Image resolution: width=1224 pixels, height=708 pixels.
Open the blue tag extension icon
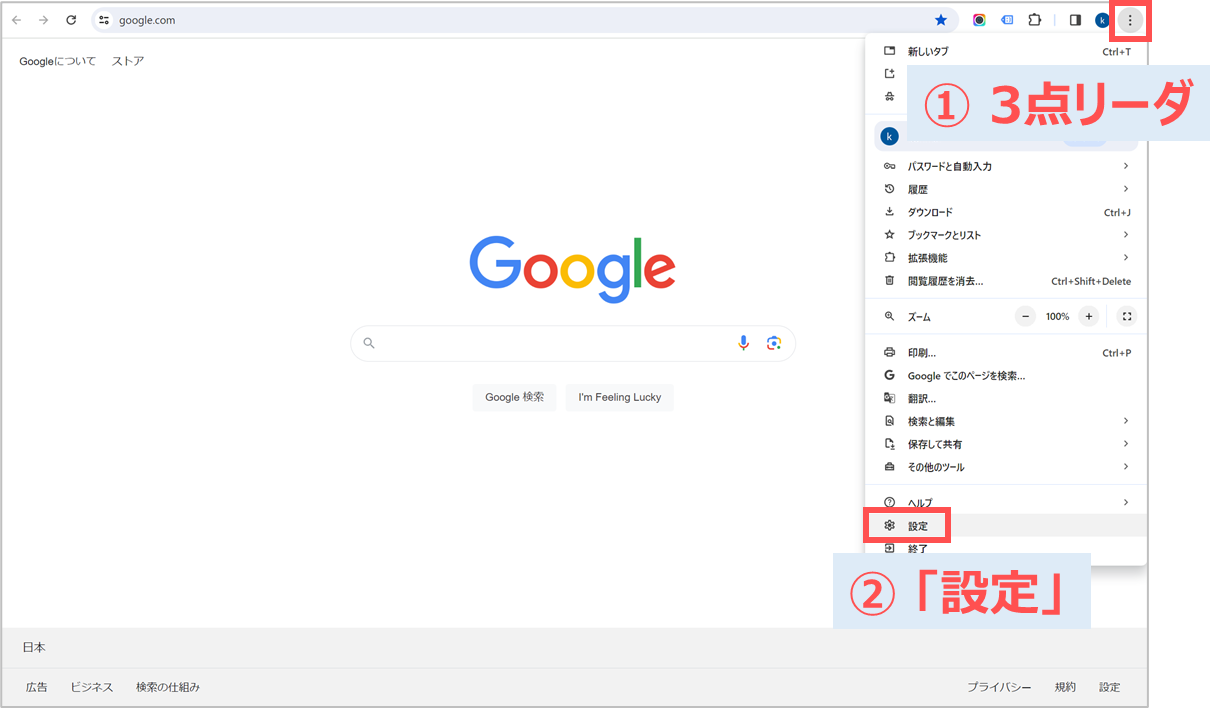tap(1007, 20)
